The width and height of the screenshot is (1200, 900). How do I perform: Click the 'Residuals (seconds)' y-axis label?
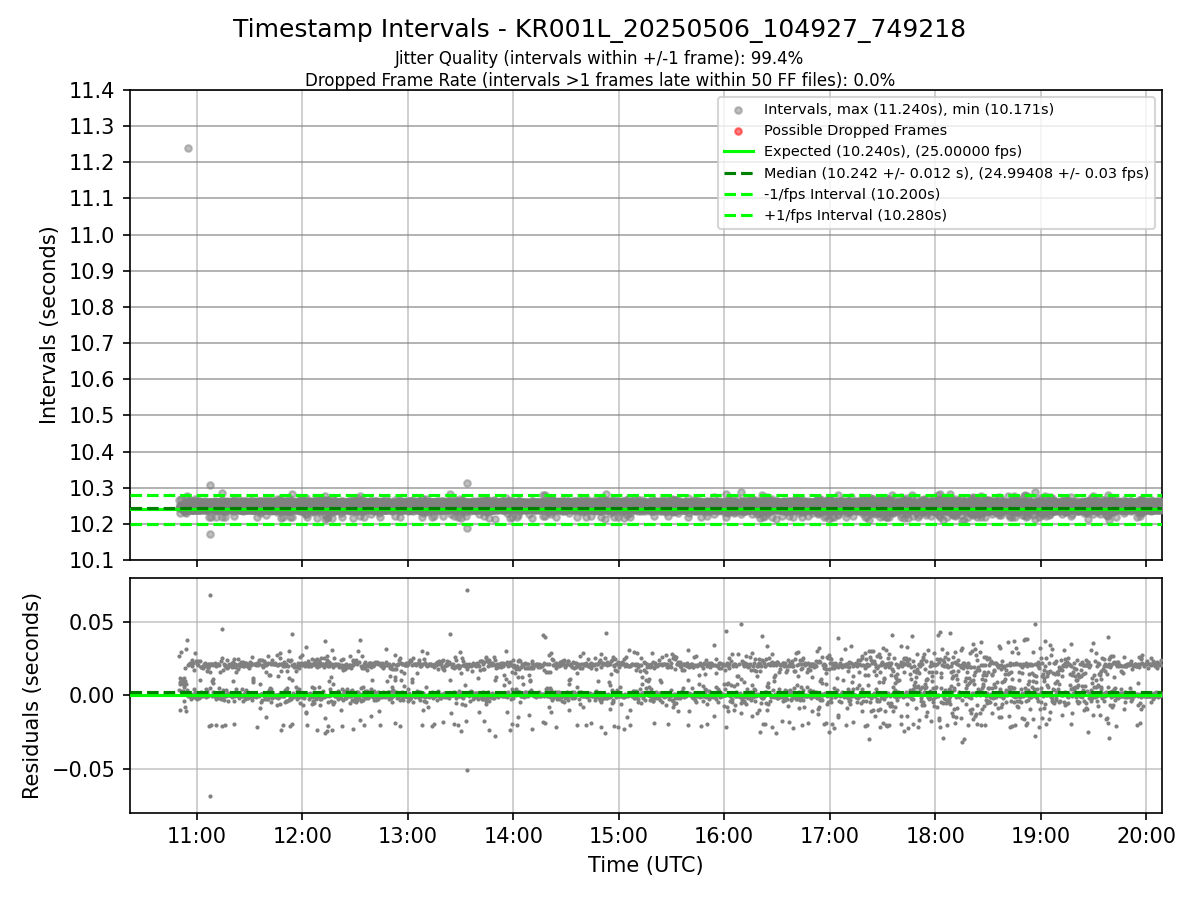tap(32, 696)
